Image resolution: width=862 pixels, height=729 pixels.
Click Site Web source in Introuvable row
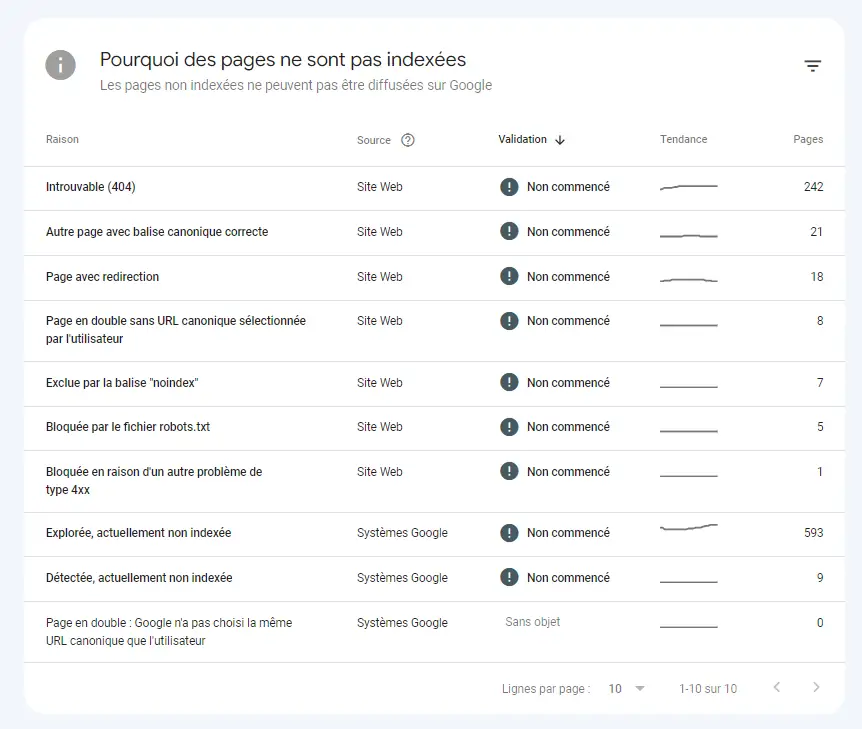(380, 187)
